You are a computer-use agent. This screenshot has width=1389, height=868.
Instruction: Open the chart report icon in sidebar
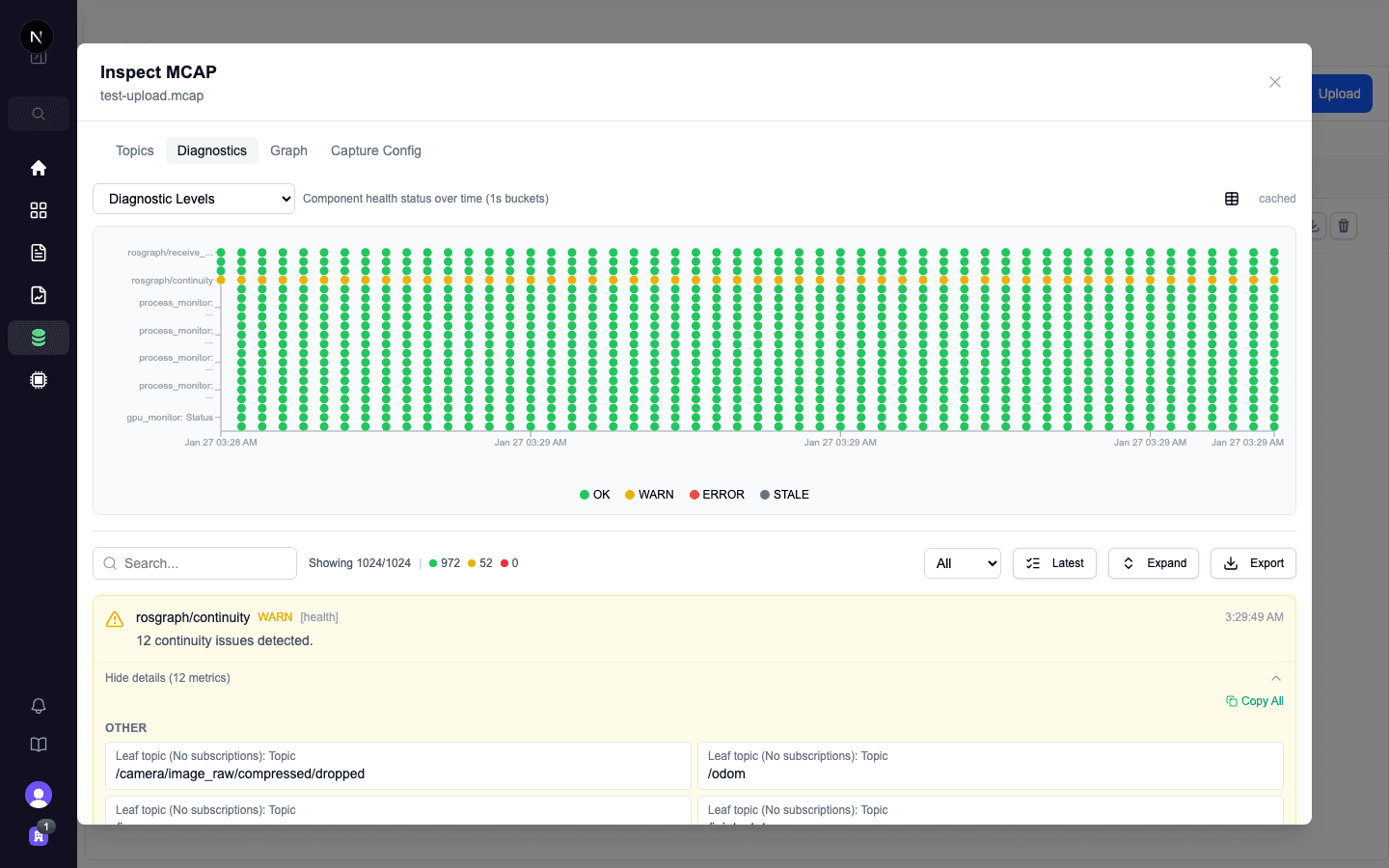click(x=39, y=295)
